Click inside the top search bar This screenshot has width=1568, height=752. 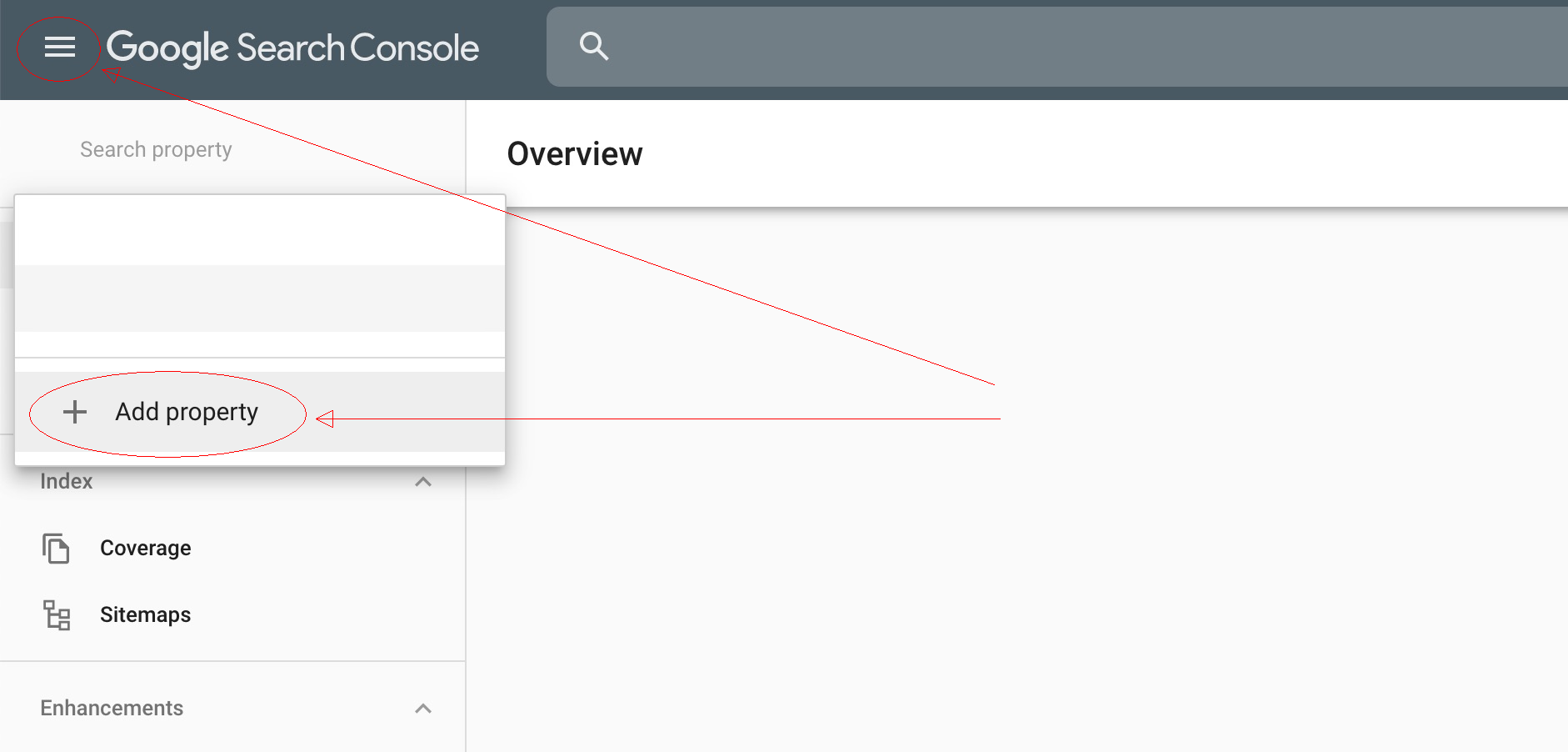[916, 48]
